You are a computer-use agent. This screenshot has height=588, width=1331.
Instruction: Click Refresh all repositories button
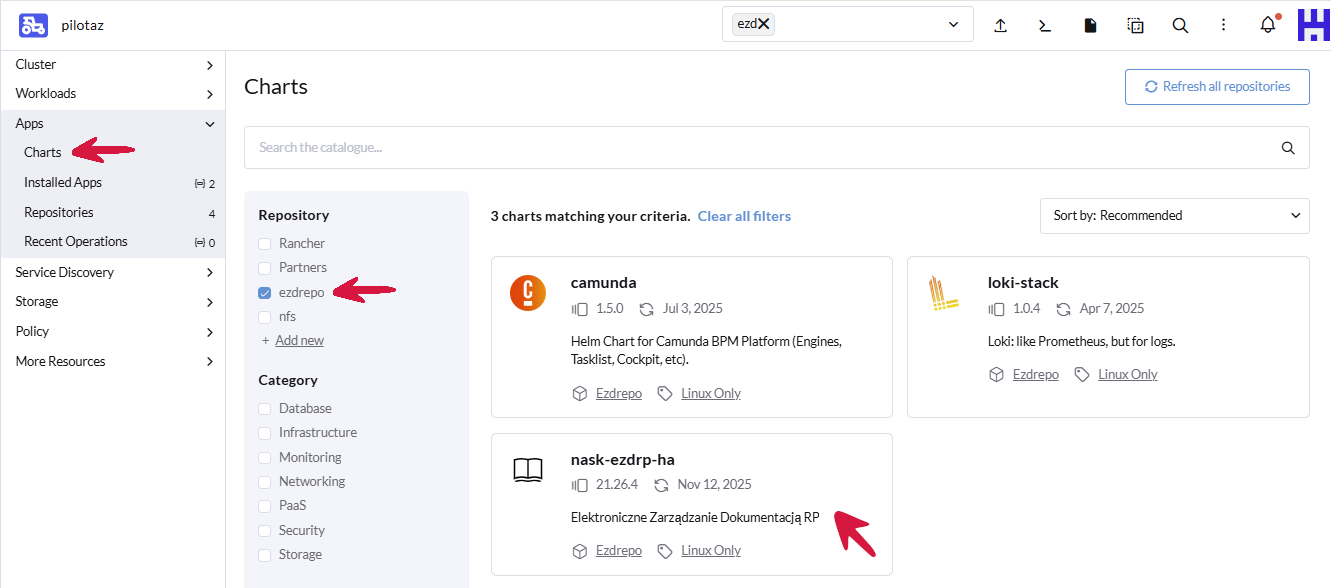click(x=1217, y=87)
